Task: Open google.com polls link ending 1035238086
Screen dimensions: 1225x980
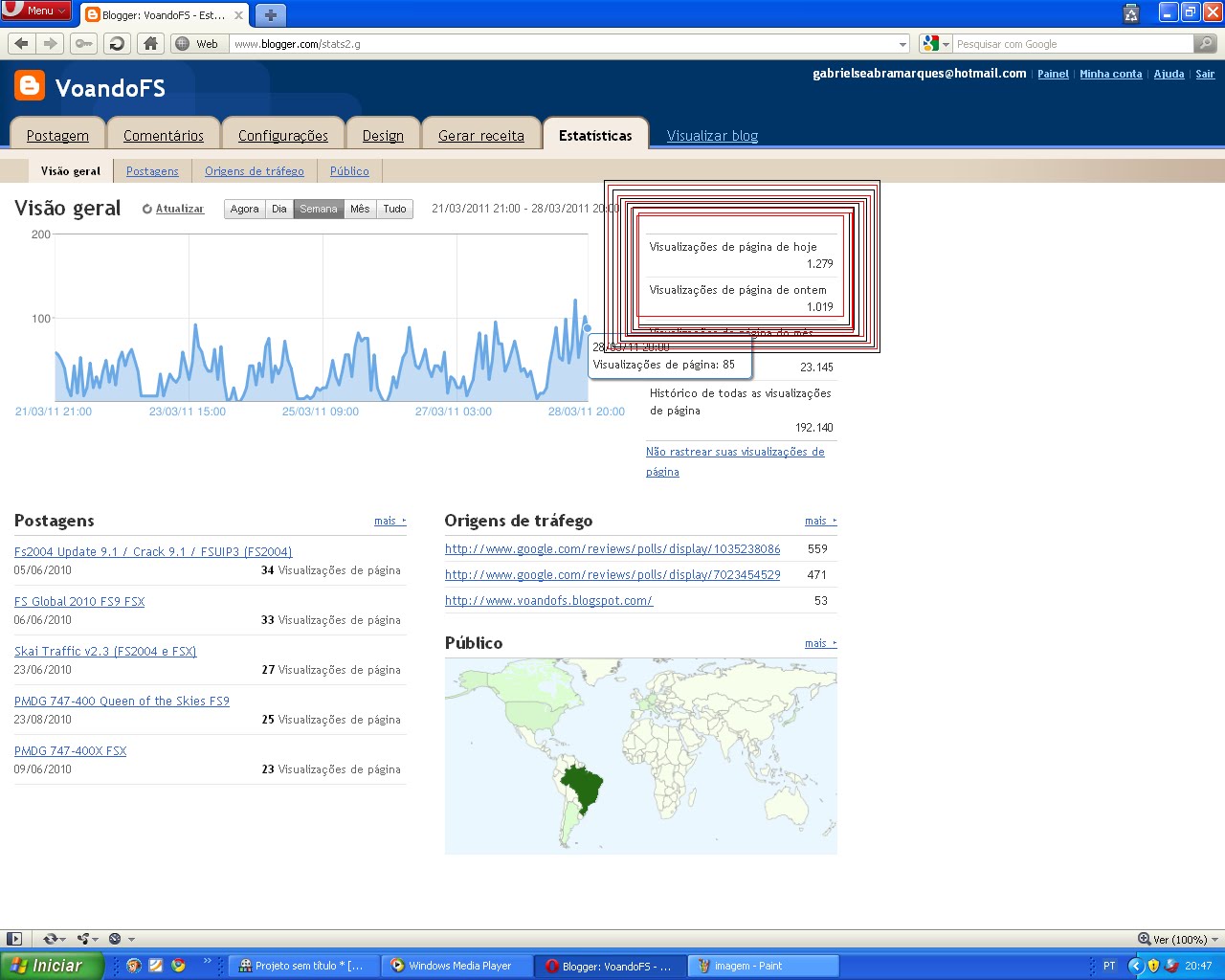Action: pyautogui.click(x=612, y=549)
